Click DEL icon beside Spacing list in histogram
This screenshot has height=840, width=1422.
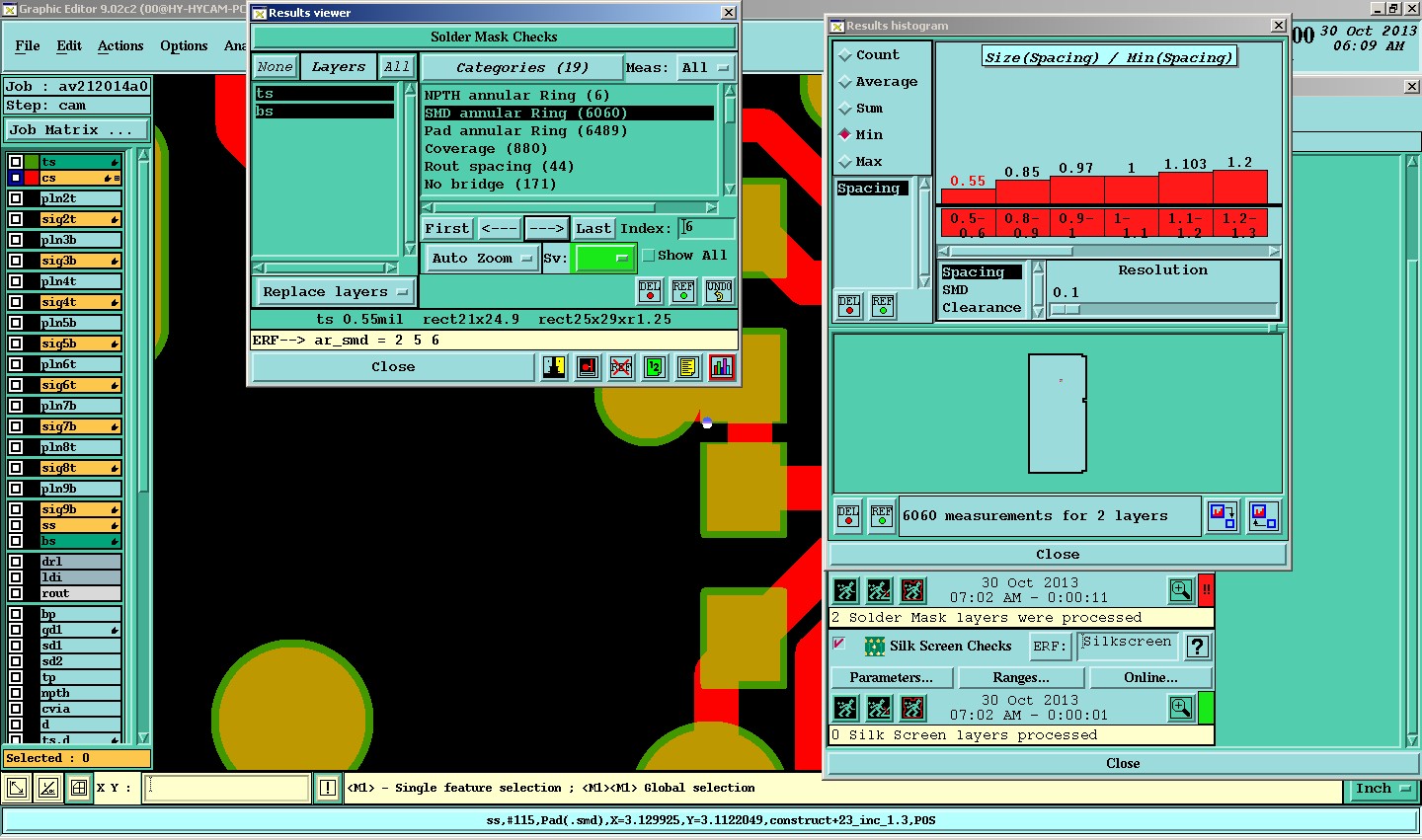pyautogui.click(x=849, y=306)
